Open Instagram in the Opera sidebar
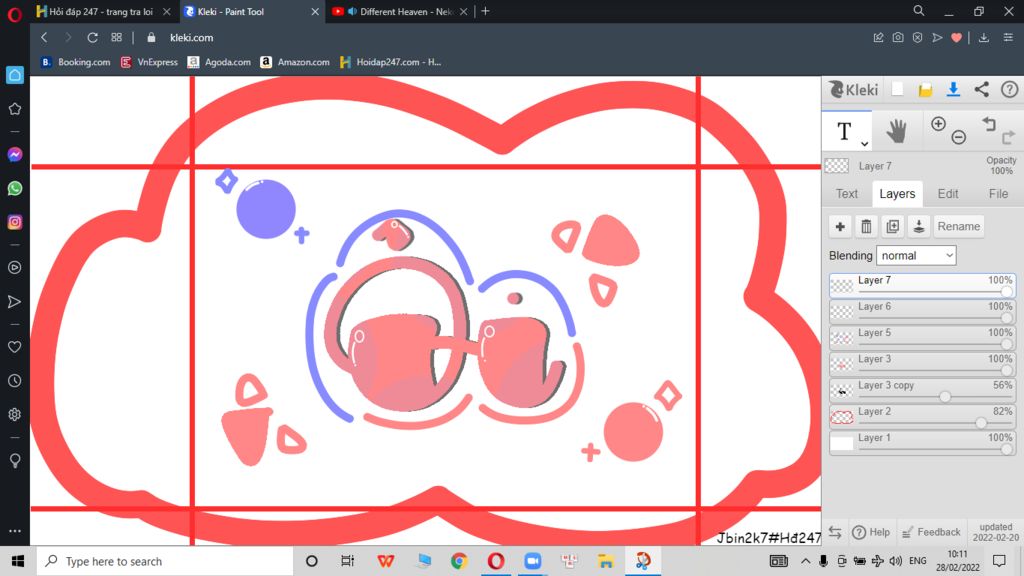The width and height of the screenshot is (1024, 576). 14,222
